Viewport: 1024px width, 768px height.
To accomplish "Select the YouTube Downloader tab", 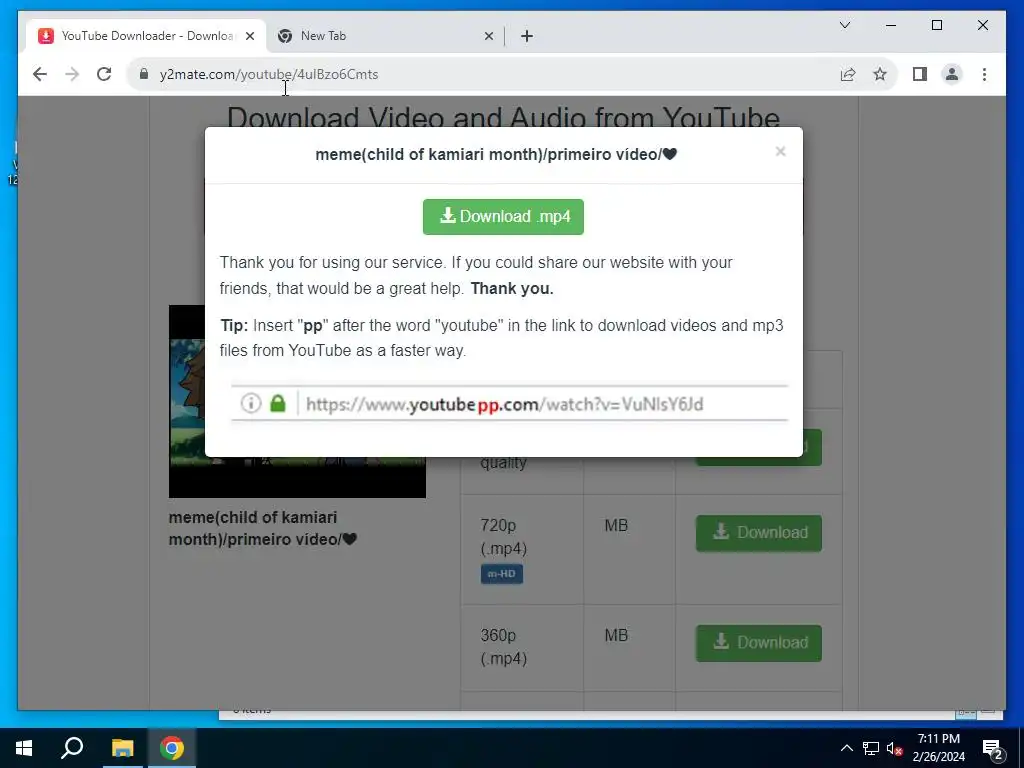I will click(146, 36).
